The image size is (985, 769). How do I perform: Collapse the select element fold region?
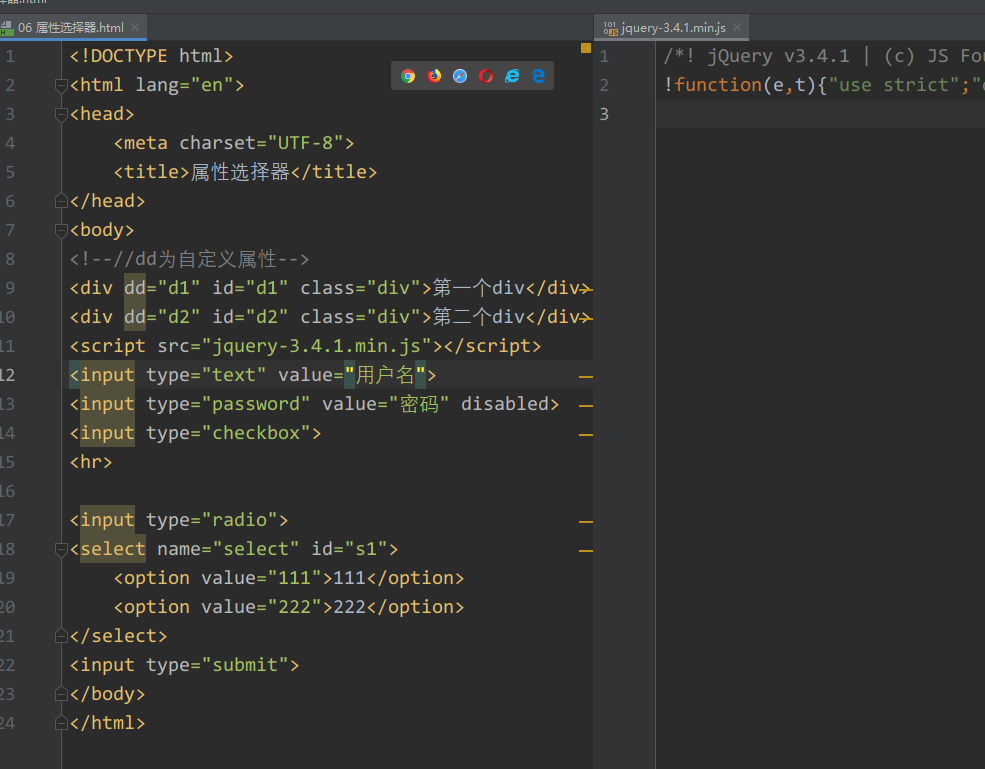pos(60,548)
